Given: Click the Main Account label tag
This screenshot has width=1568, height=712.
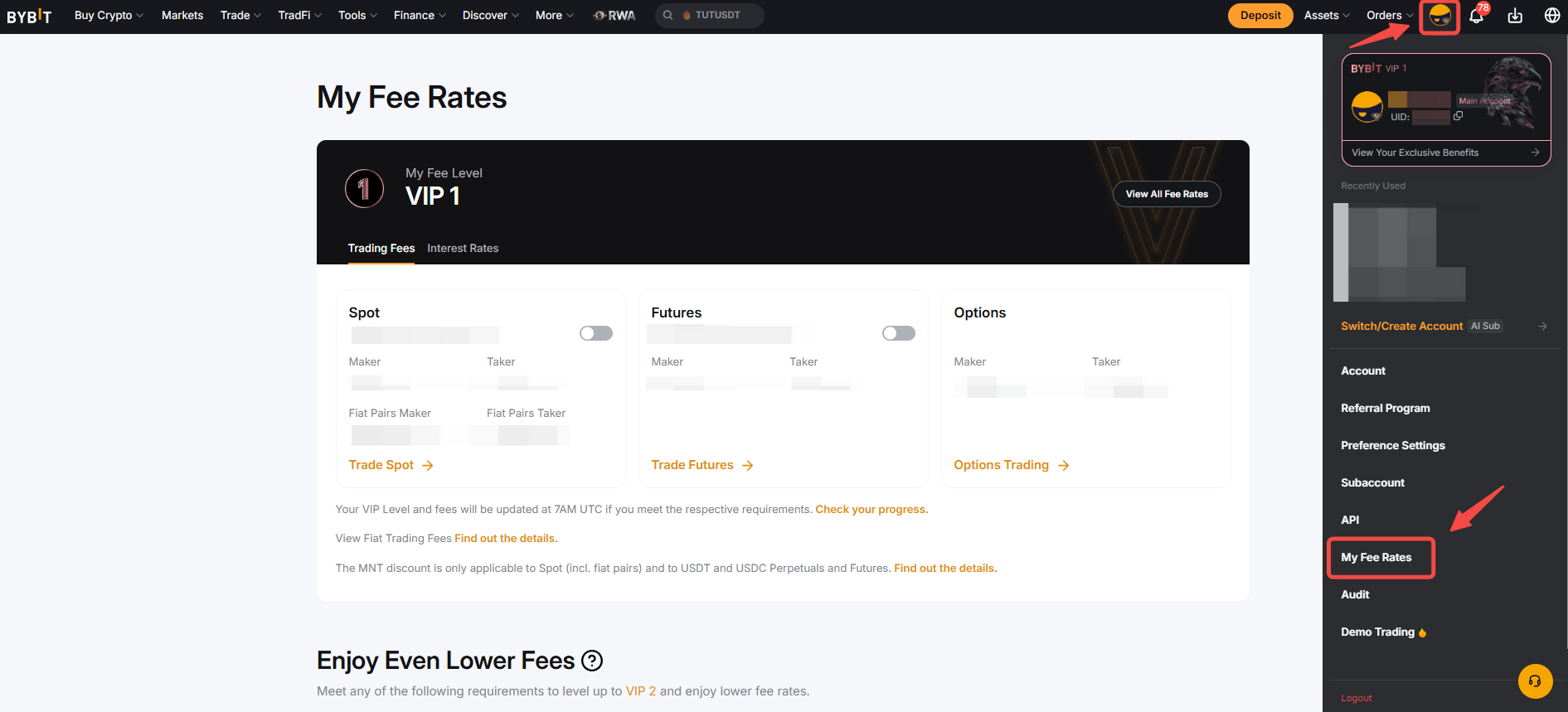Looking at the screenshot, I should pyautogui.click(x=1484, y=100).
